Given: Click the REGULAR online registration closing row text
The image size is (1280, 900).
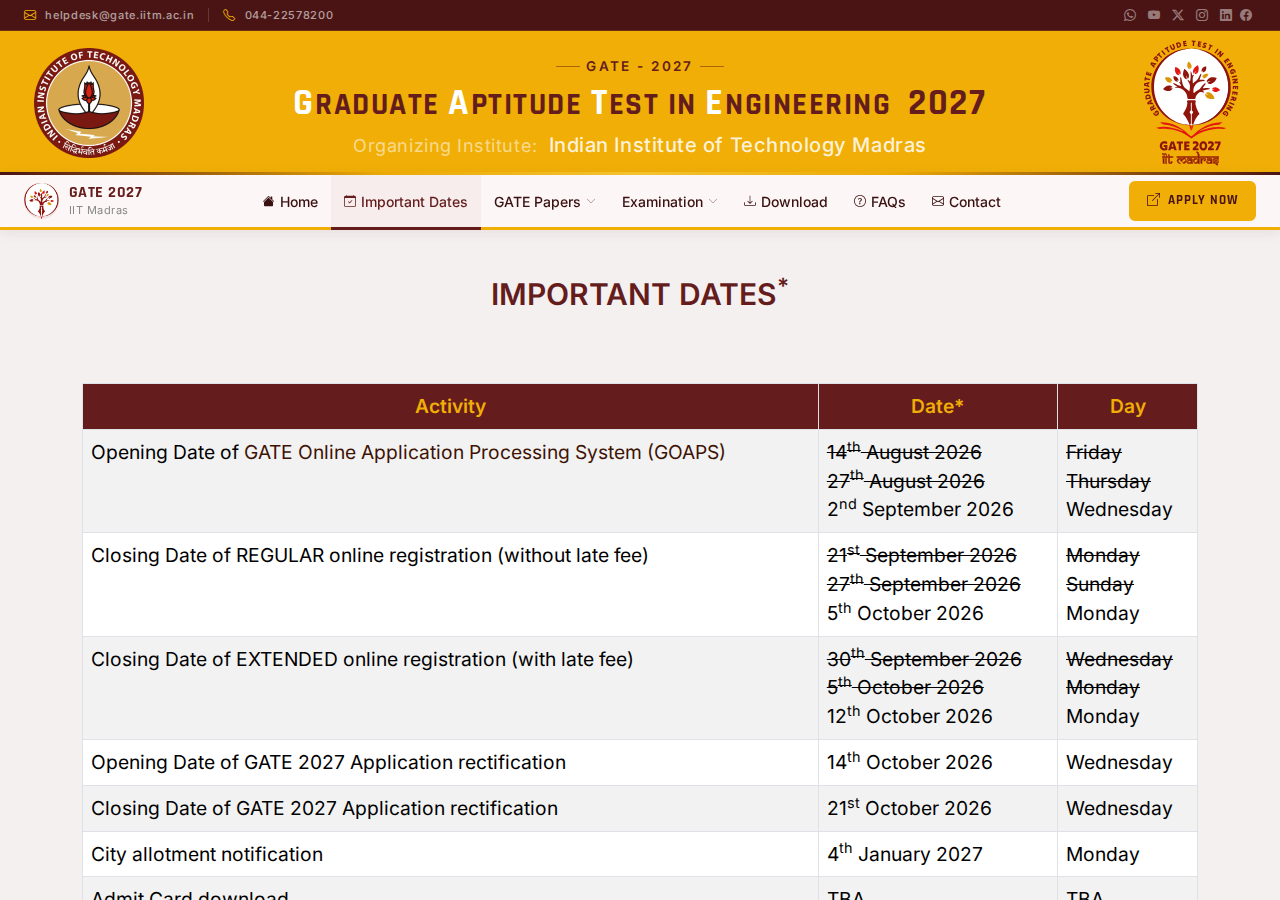Looking at the screenshot, I should pos(370,555).
